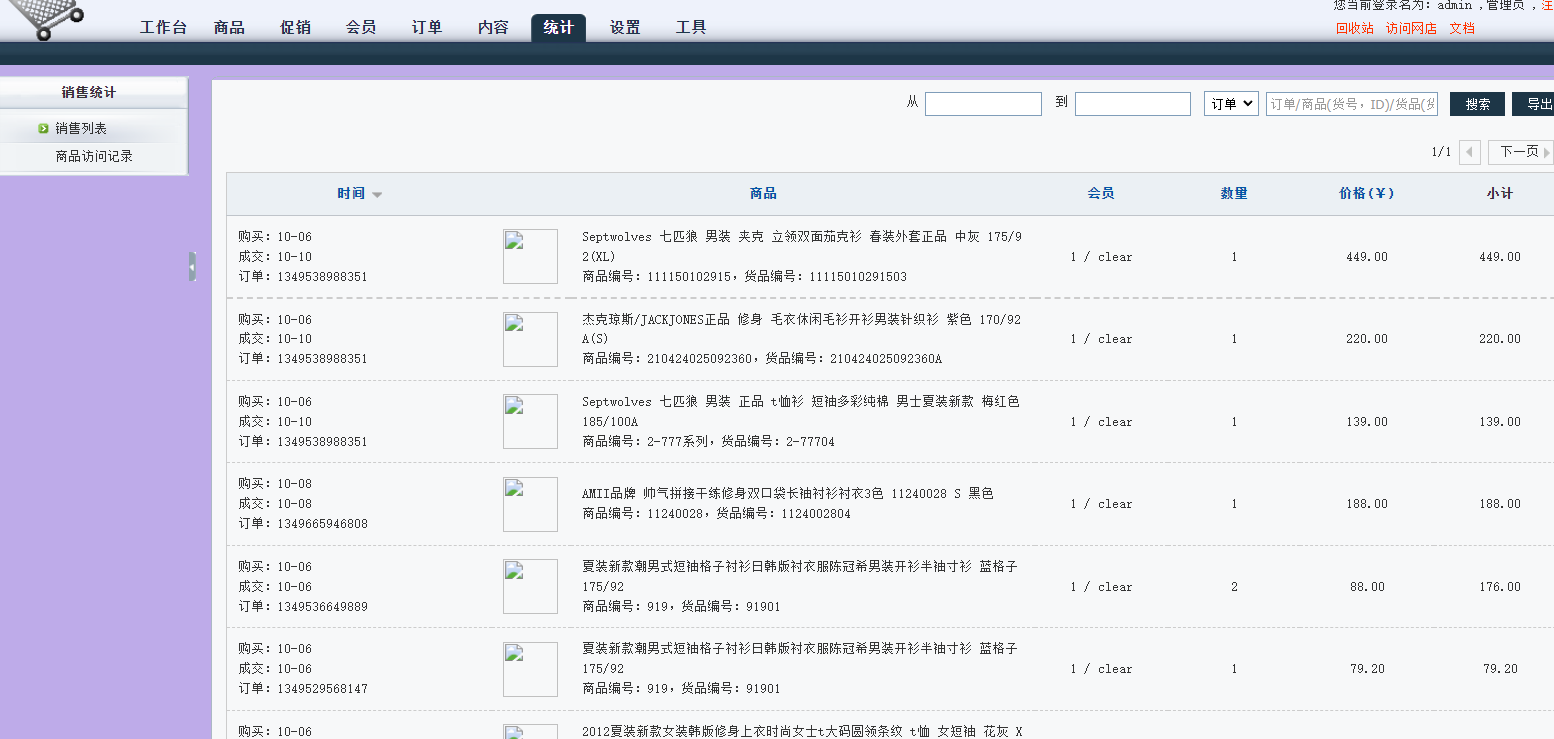
Task: Open thumbnail for order 1349536649889 item
Action: [530, 586]
